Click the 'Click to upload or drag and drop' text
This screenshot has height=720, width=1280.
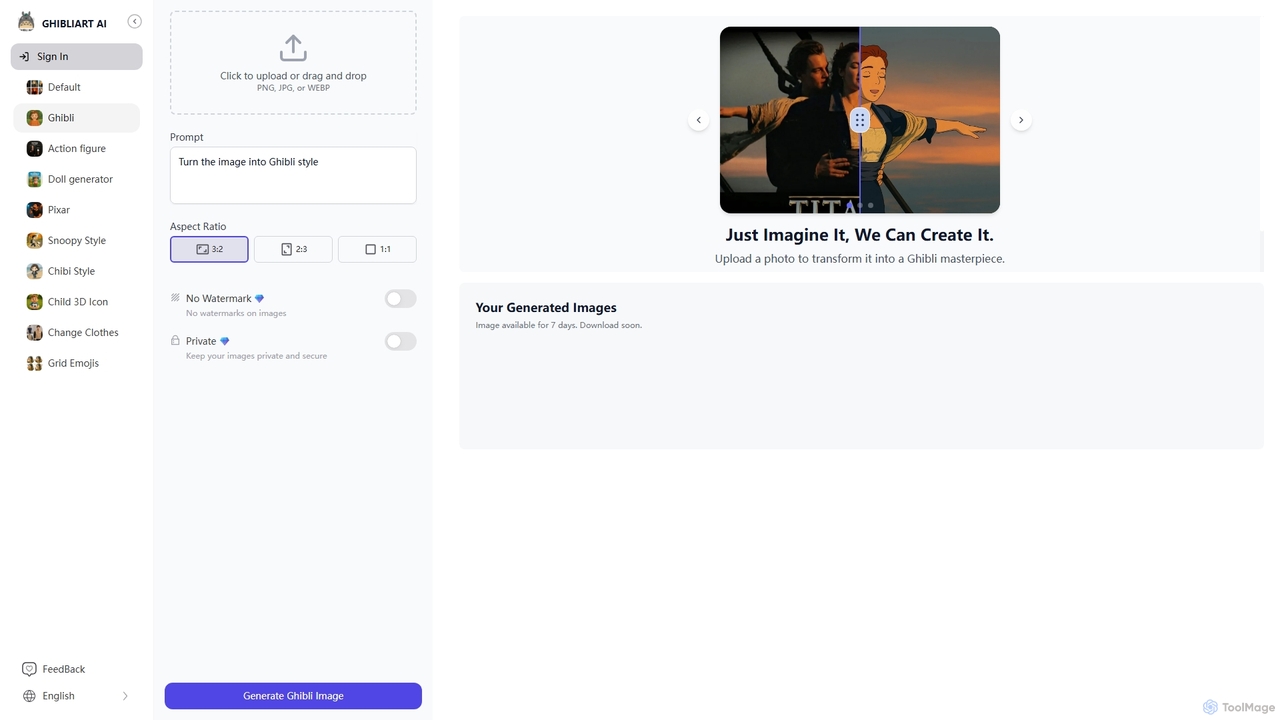click(x=293, y=76)
